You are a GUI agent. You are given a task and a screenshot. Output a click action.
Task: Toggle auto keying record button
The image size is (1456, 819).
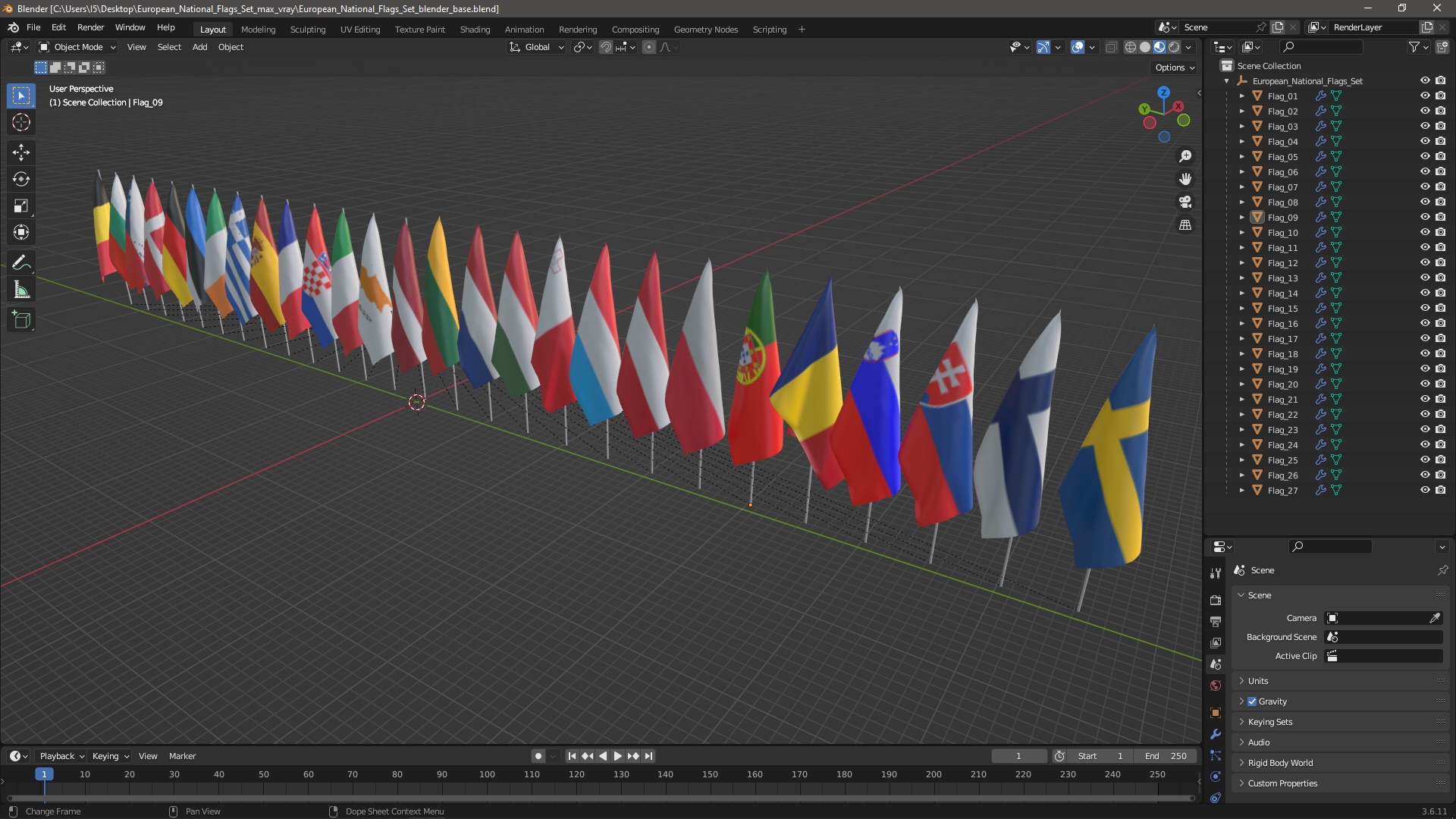coord(538,756)
